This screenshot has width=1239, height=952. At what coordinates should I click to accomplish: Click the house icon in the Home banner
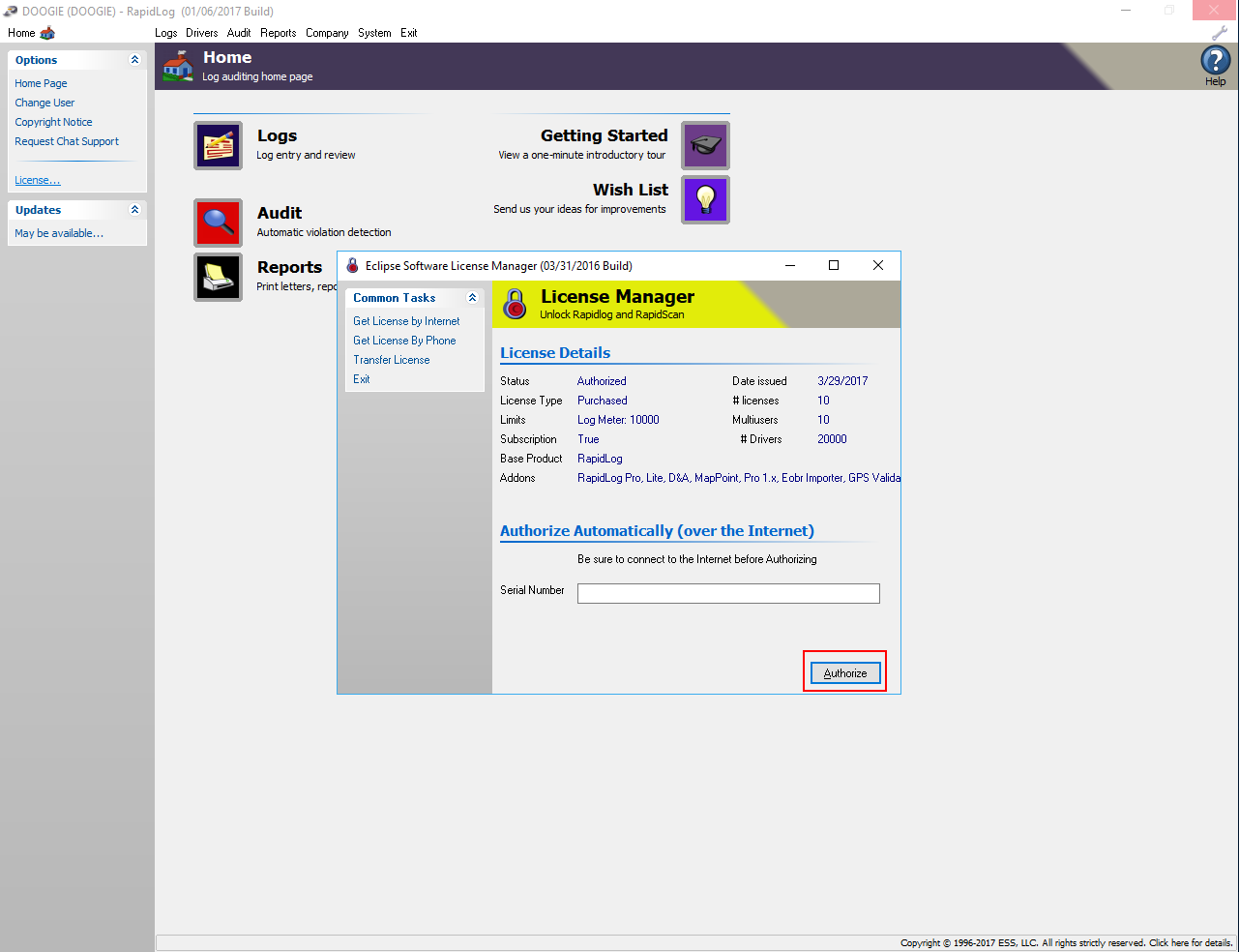click(178, 65)
